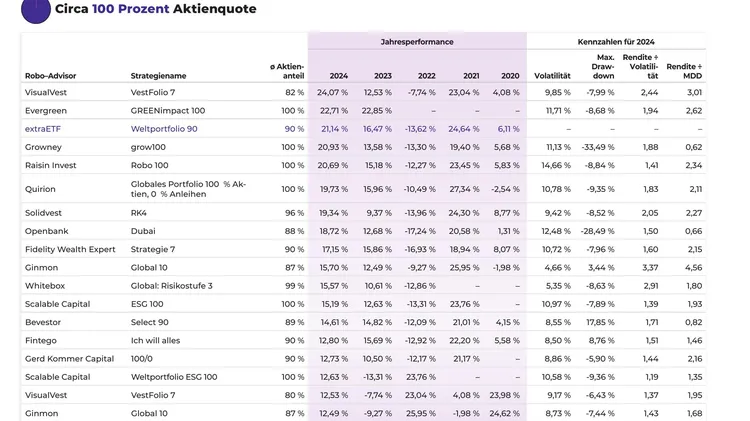This screenshot has width=750, height=421.
Task: Click the '2020' year column header
Action: click(510, 76)
